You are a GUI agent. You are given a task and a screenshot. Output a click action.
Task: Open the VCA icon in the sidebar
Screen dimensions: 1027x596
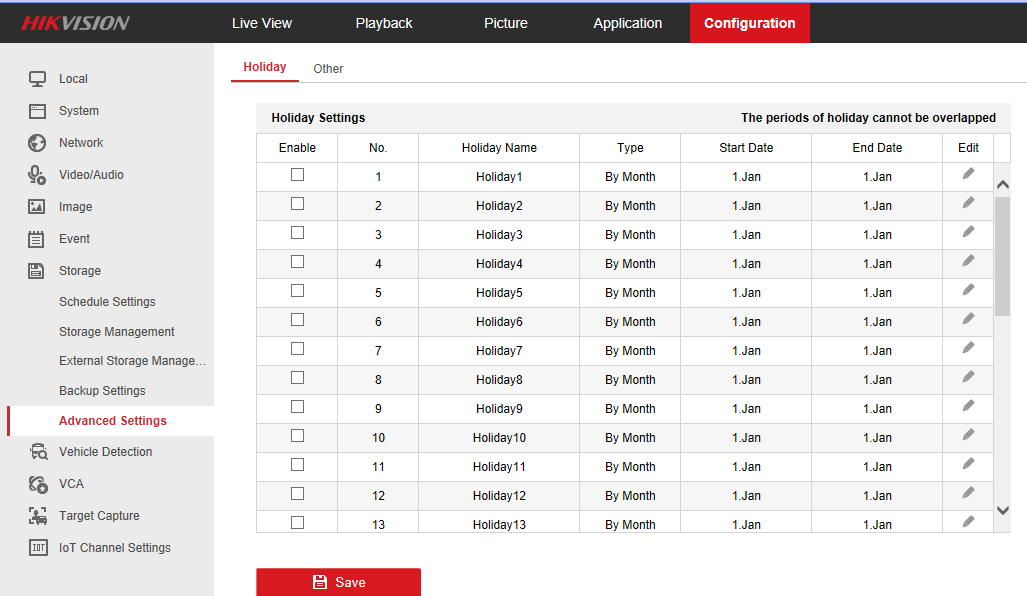38,484
